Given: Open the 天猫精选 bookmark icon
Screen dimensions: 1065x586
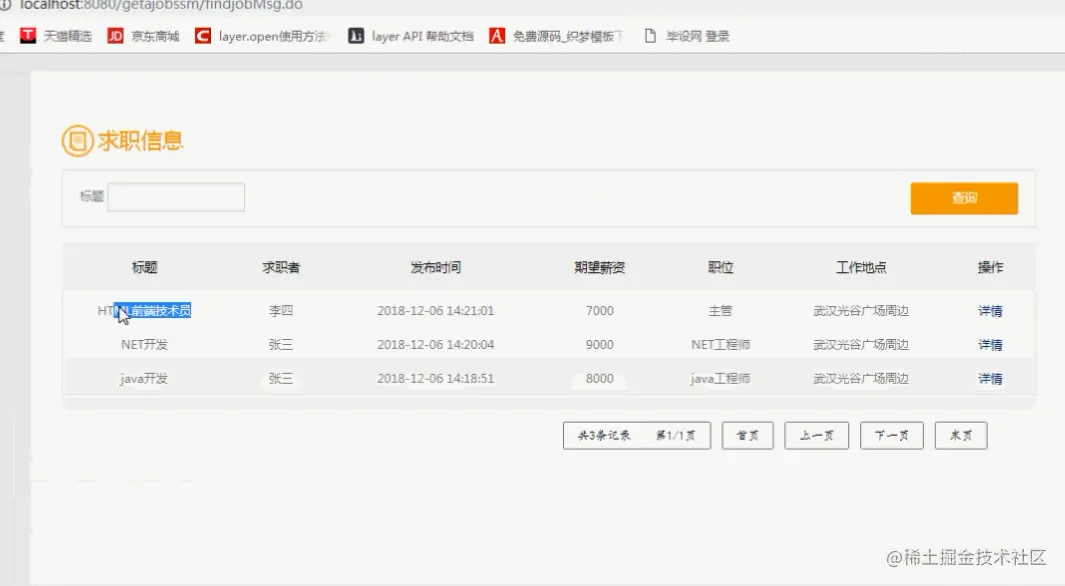Looking at the screenshot, I should click(28, 36).
